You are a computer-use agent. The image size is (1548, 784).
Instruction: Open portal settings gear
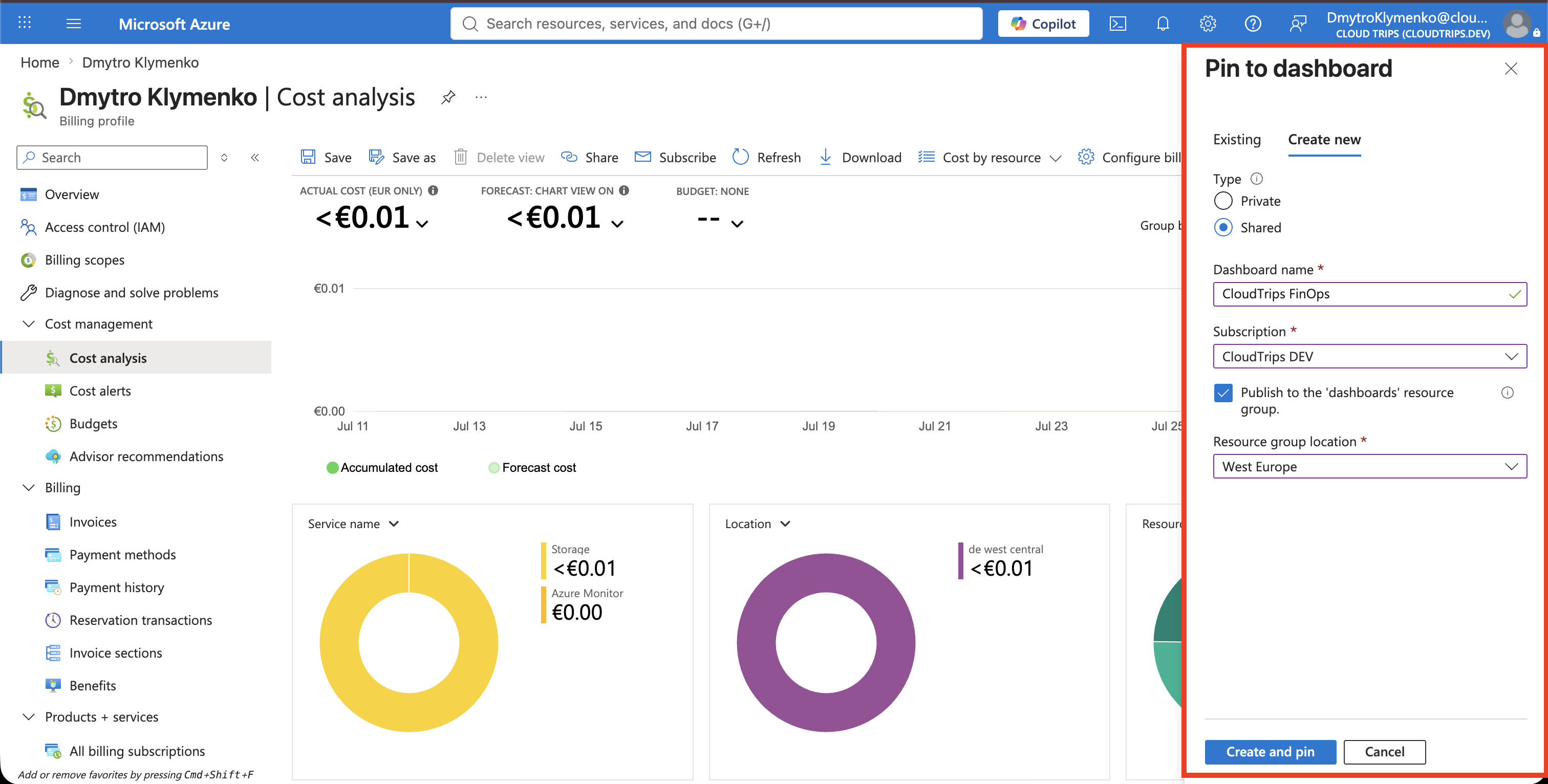click(1208, 24)
